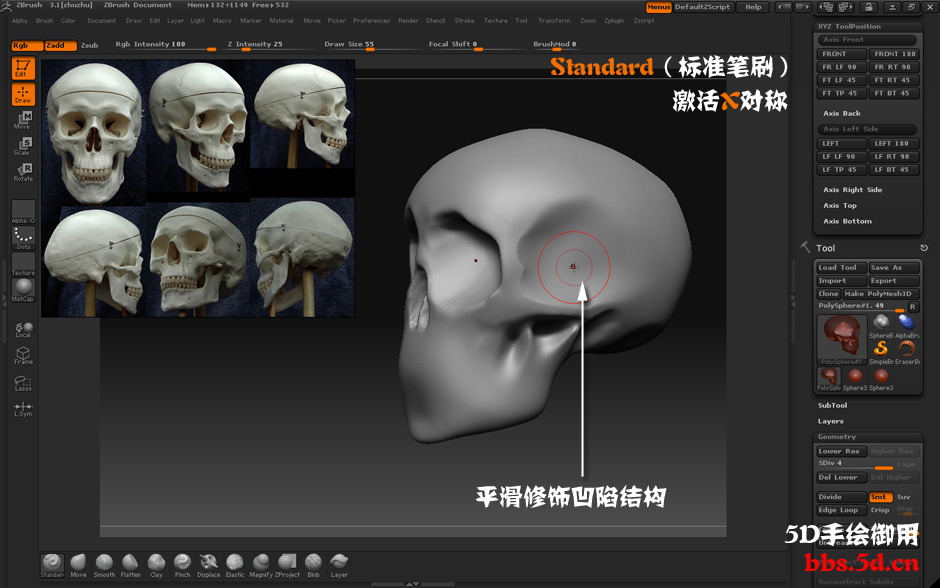Viewport: 940px width, 588px height.
Task: Pick the EraserBrush tool icon
Action: [907, 352]
